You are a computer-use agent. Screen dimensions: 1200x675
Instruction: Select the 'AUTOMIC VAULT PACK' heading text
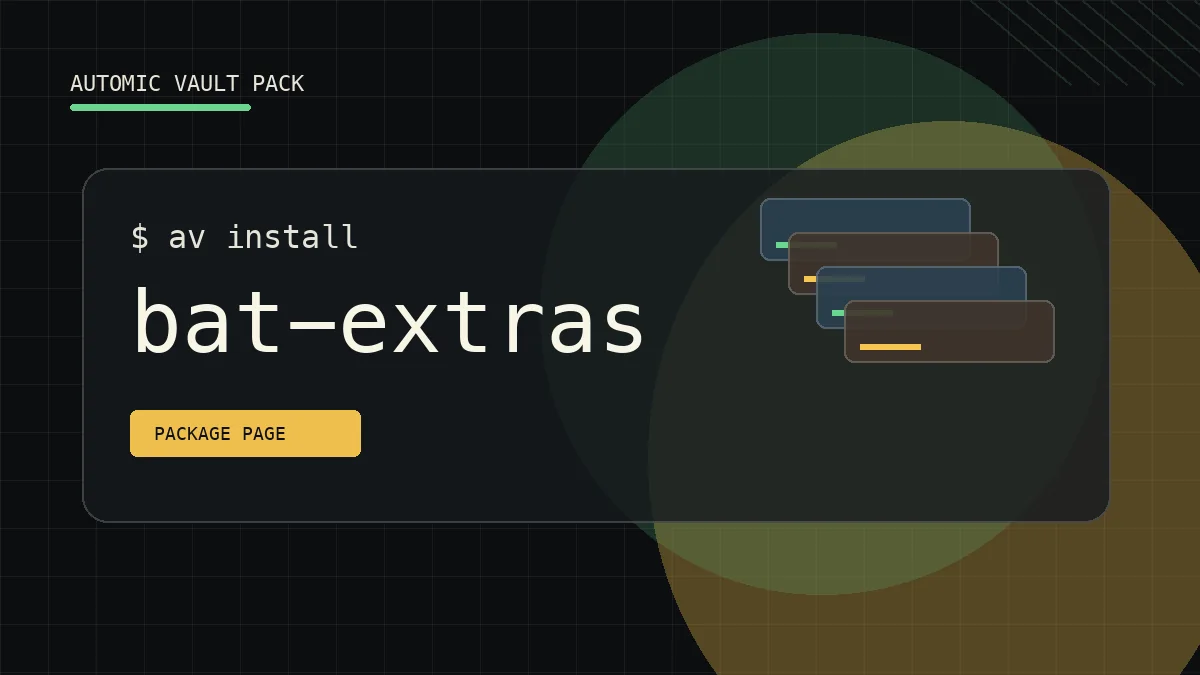[187, 84]
